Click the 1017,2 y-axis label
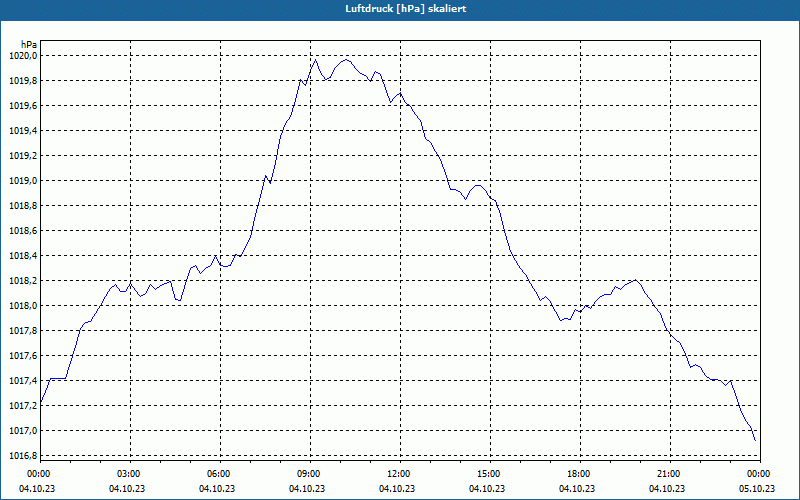800x500 pixels. tap(23, 406)
